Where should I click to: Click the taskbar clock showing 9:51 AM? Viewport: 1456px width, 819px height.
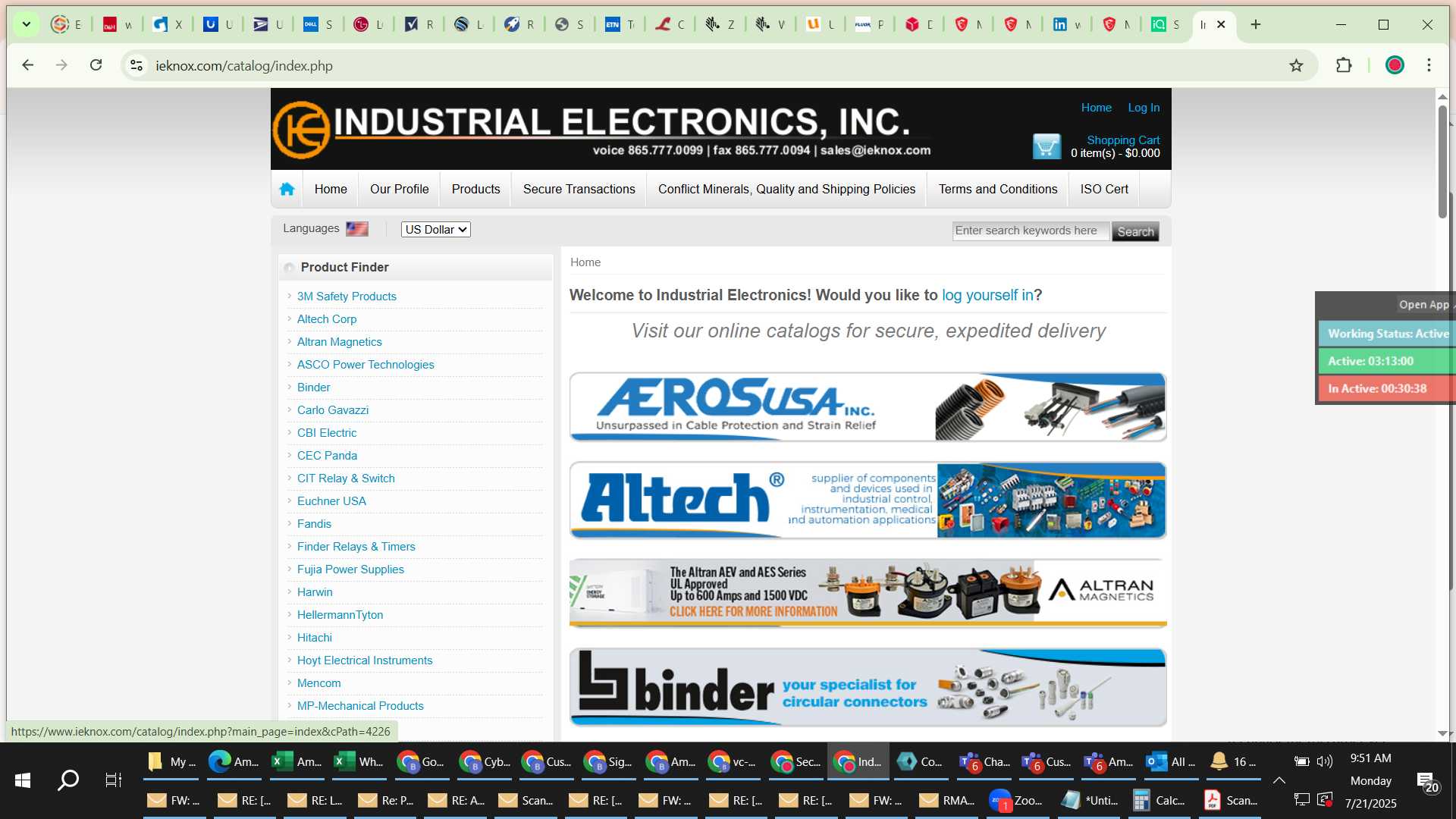pyautogui.click(x=1370, y=758)
